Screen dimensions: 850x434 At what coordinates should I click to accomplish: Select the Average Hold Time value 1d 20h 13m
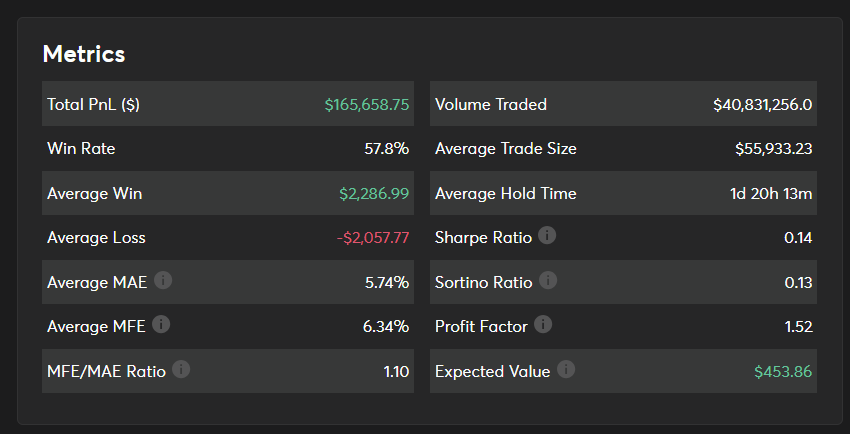click(x=771, y=193)
